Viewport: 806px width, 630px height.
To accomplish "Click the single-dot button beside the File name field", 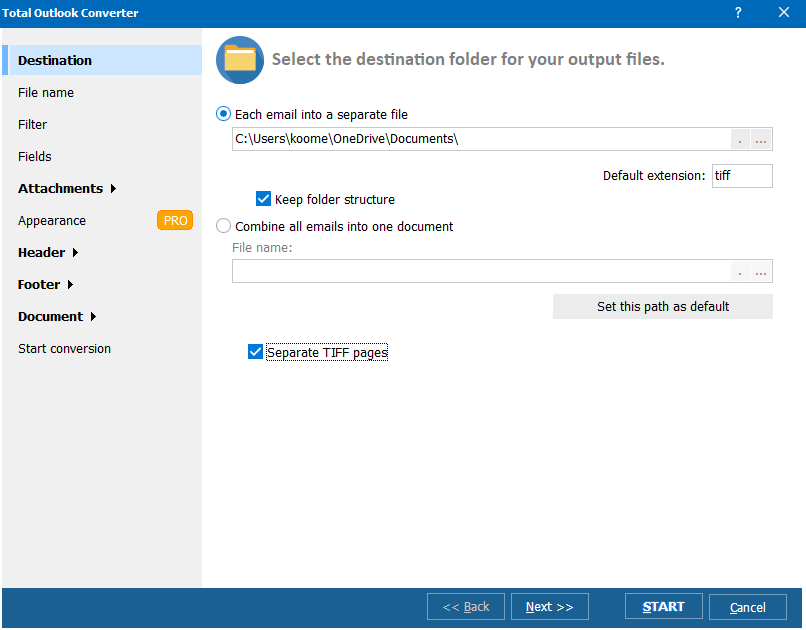I will [x=739, y=271].
